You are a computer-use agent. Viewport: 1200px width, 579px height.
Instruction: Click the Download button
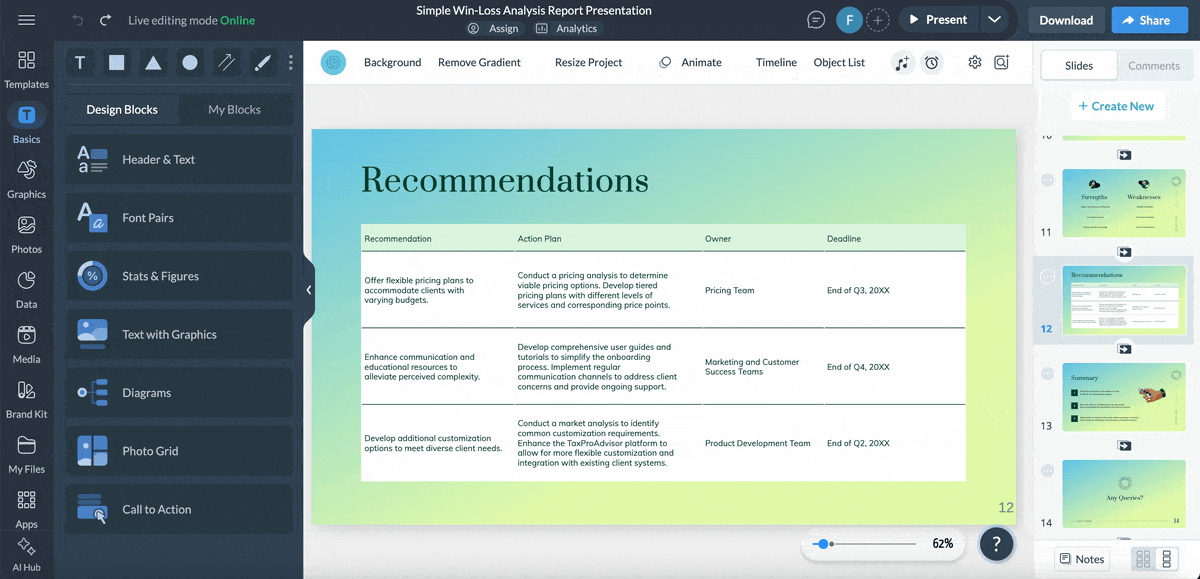pos(1065,20)
